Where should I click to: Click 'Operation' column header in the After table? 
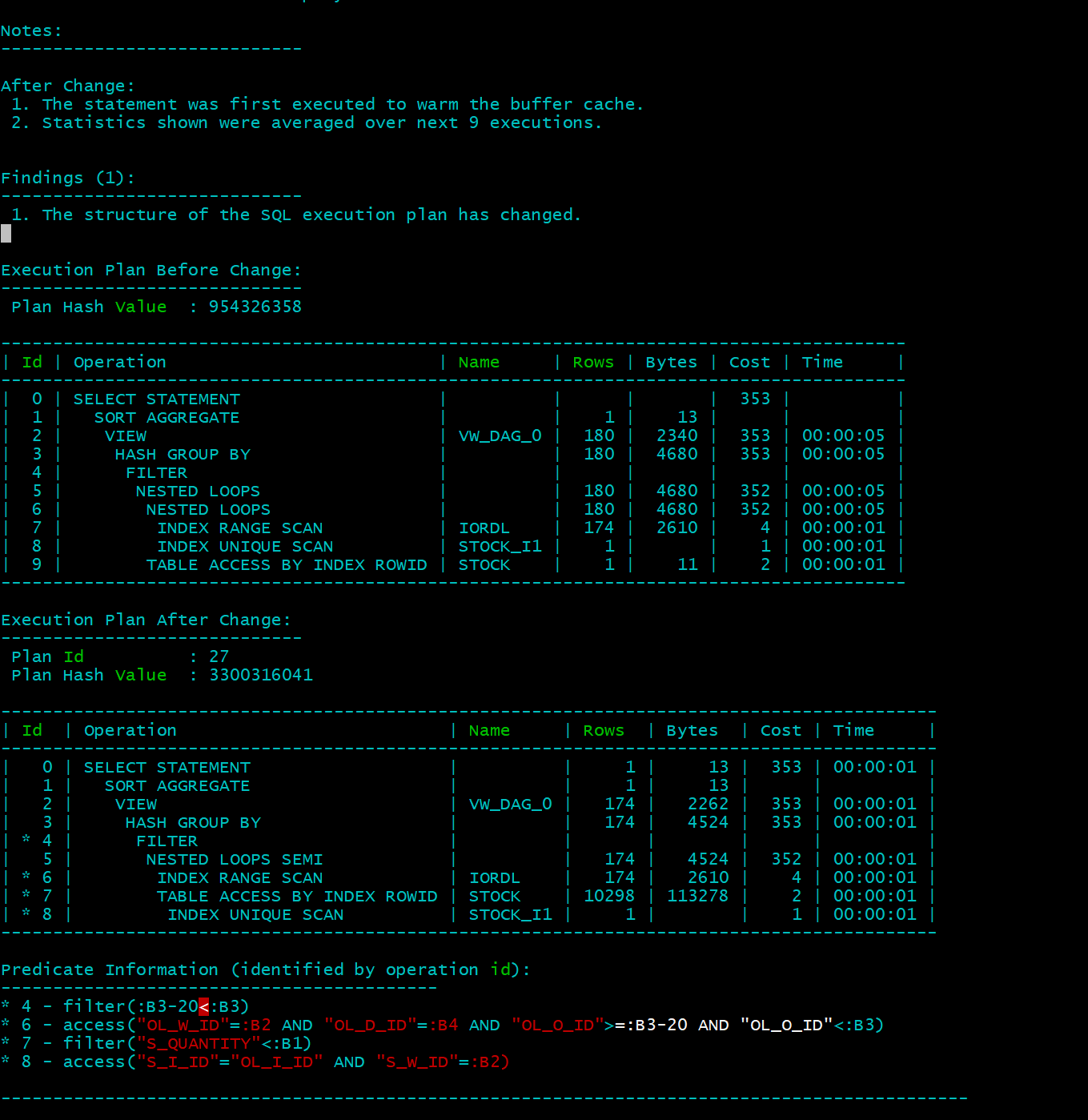pyautogui.click(x=130, y=731)
